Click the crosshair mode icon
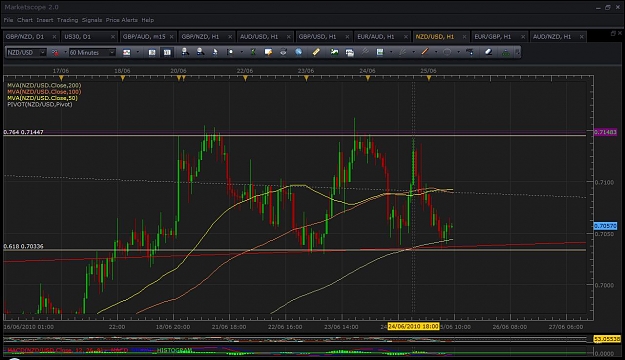The image size is (625, 360). pyautogui.click(x=230, y=52)
